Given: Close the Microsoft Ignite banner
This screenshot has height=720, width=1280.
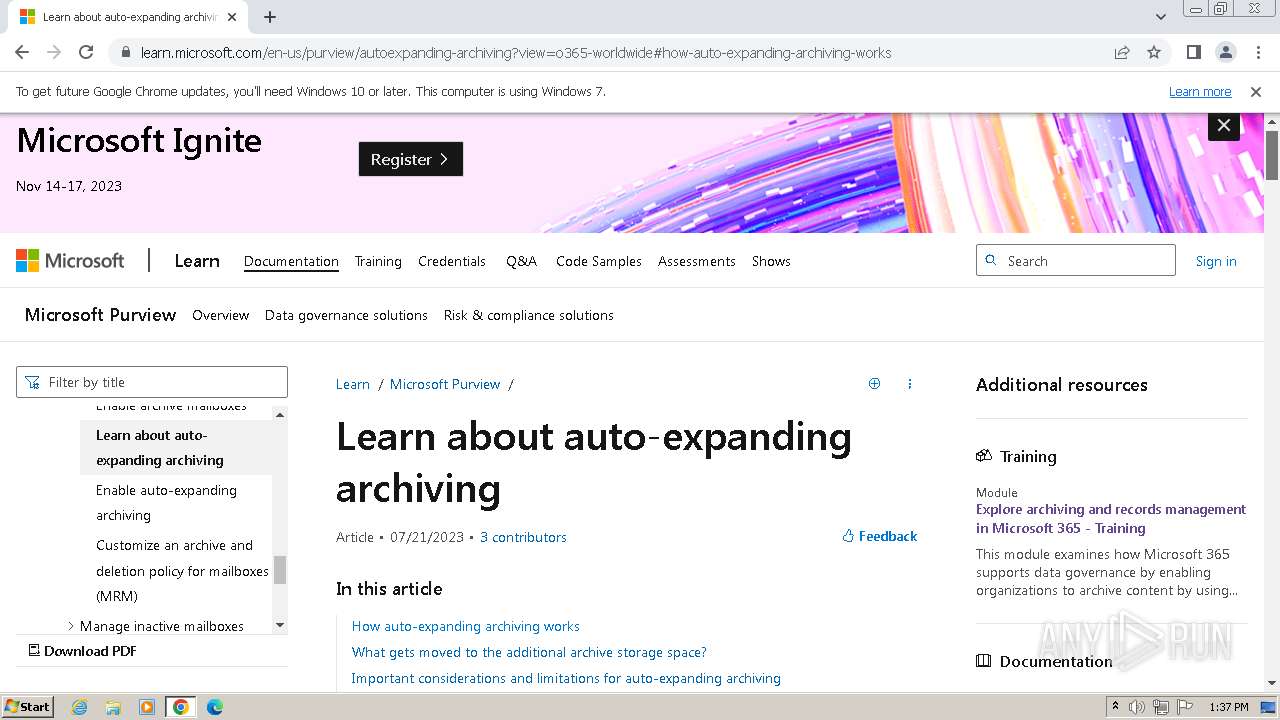Looking at the screenshot, I should tap(1224, 125).
